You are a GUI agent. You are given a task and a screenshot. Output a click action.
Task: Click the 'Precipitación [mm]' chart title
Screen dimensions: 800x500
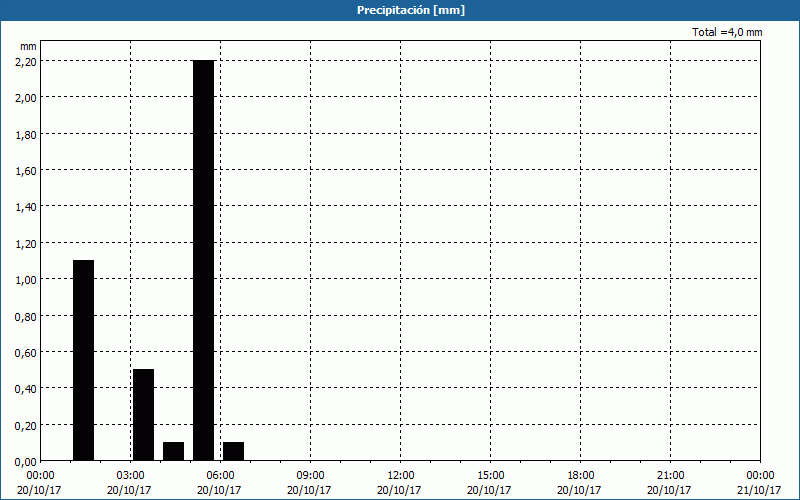click(411, 10)
